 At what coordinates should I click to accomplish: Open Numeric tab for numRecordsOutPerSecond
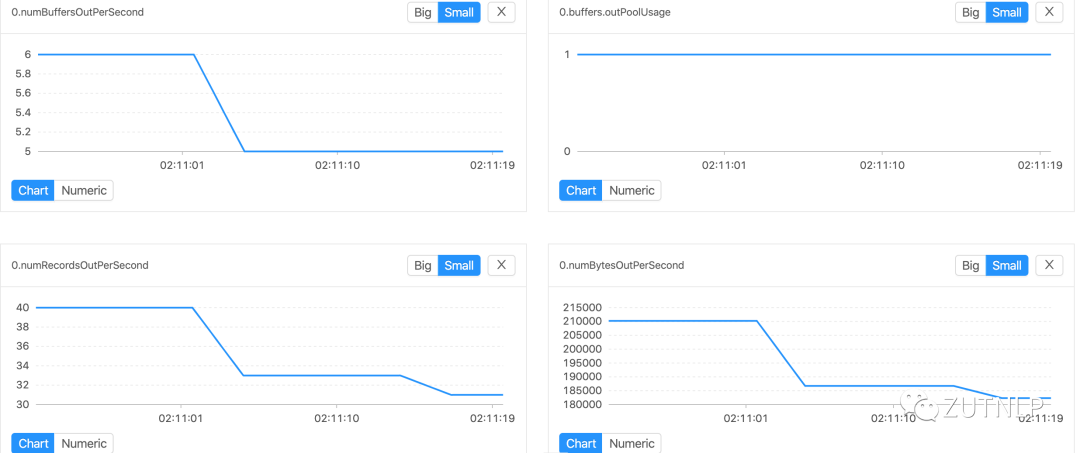pos(84,443)
